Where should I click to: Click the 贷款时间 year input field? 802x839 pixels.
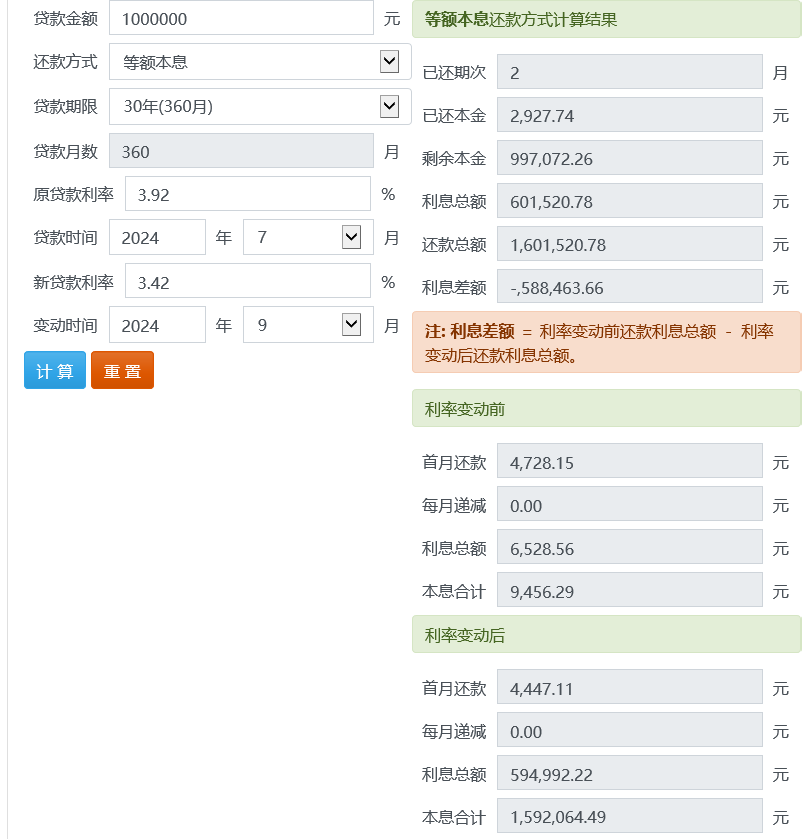click(x=157, y=238)
